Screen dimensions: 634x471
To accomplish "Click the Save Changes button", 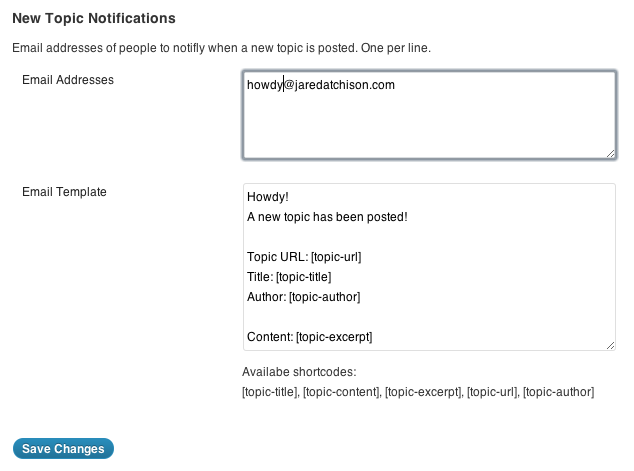I will click(x=63, y=449).
